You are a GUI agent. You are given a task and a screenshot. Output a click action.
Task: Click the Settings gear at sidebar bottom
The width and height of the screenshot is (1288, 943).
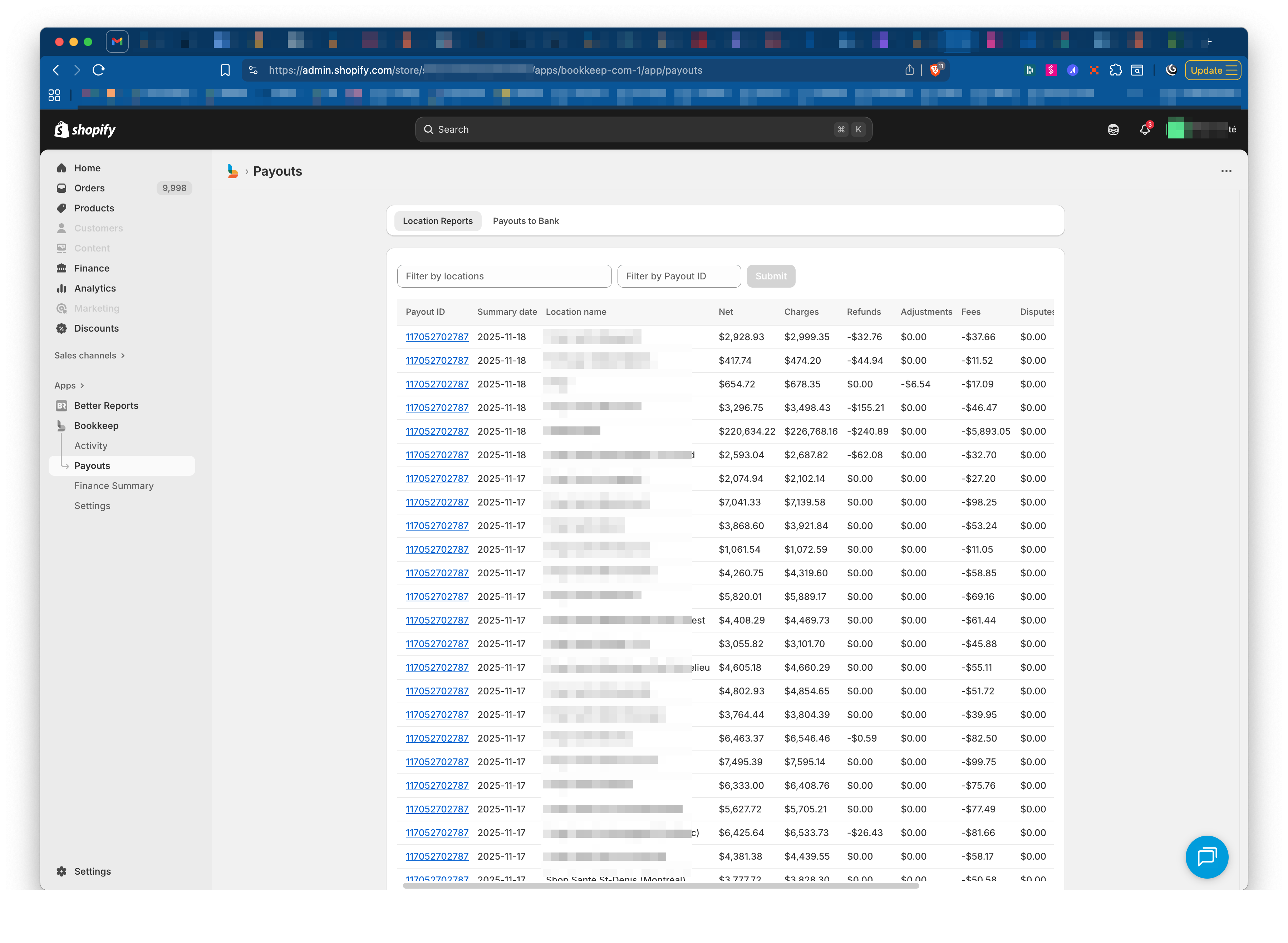point(61,871)
